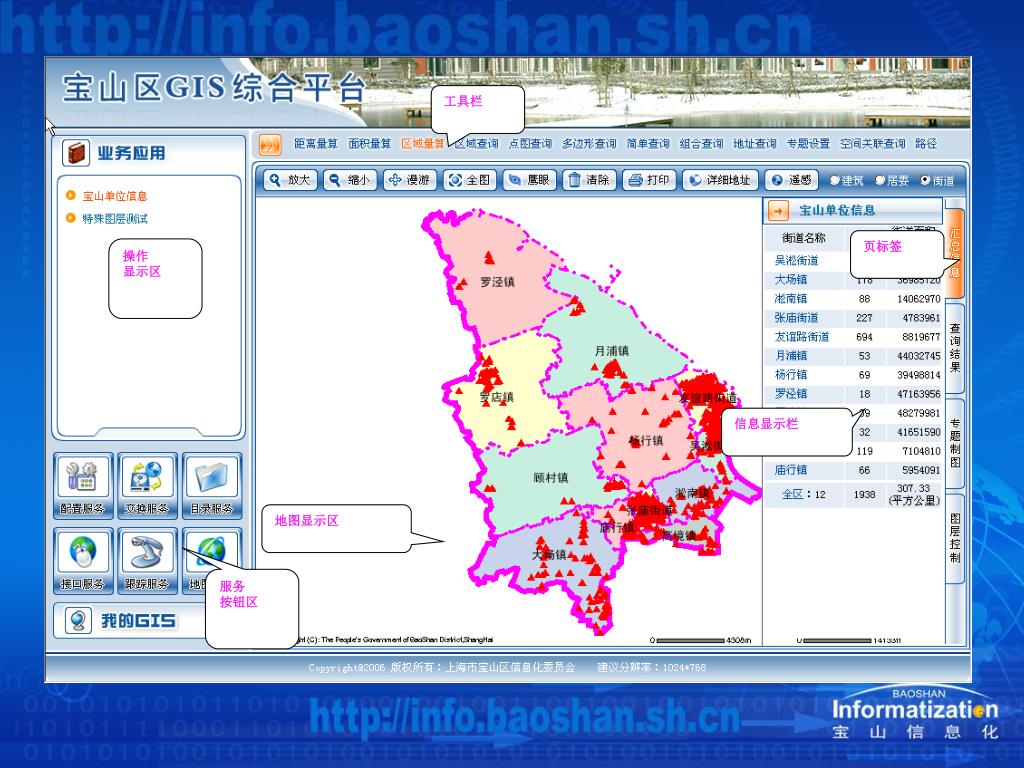Viewport: 1024px width, 768px height.
Task: Select the 居委 radio button
Action: (880, 180)
